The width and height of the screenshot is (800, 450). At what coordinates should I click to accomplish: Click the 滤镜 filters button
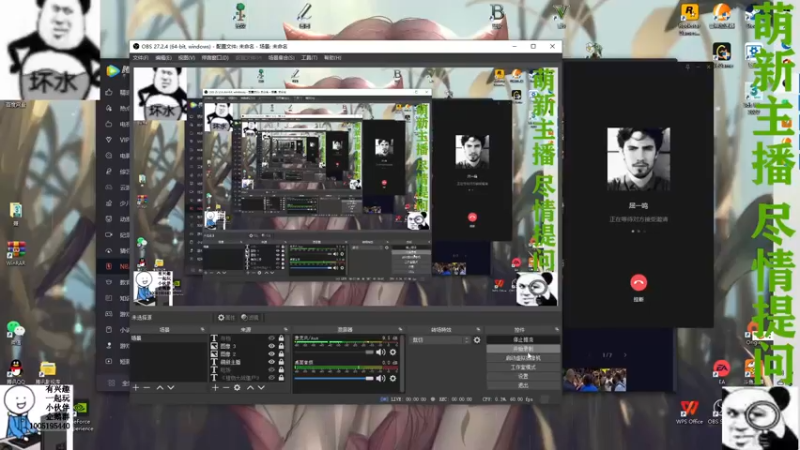pyautogui.click(x=250, y=317)
